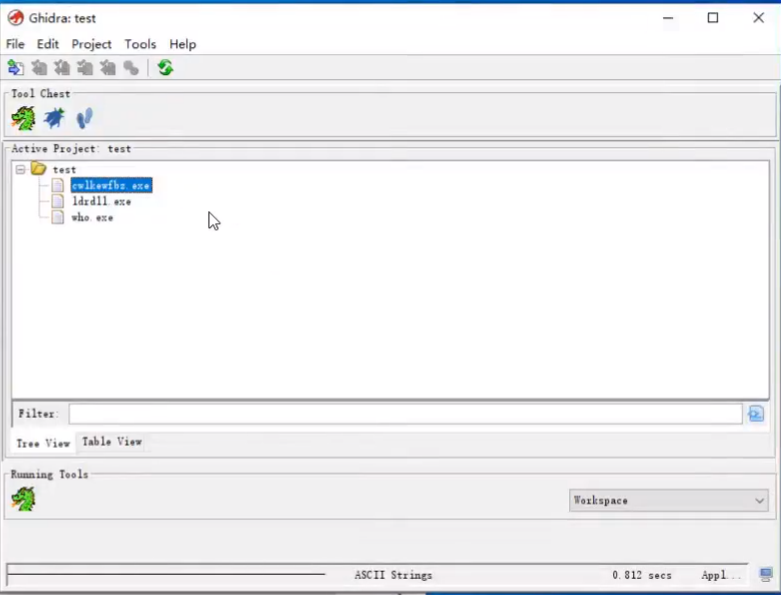
Task: Click the 0.812 secs status text
Action: (x=642, y=575)
